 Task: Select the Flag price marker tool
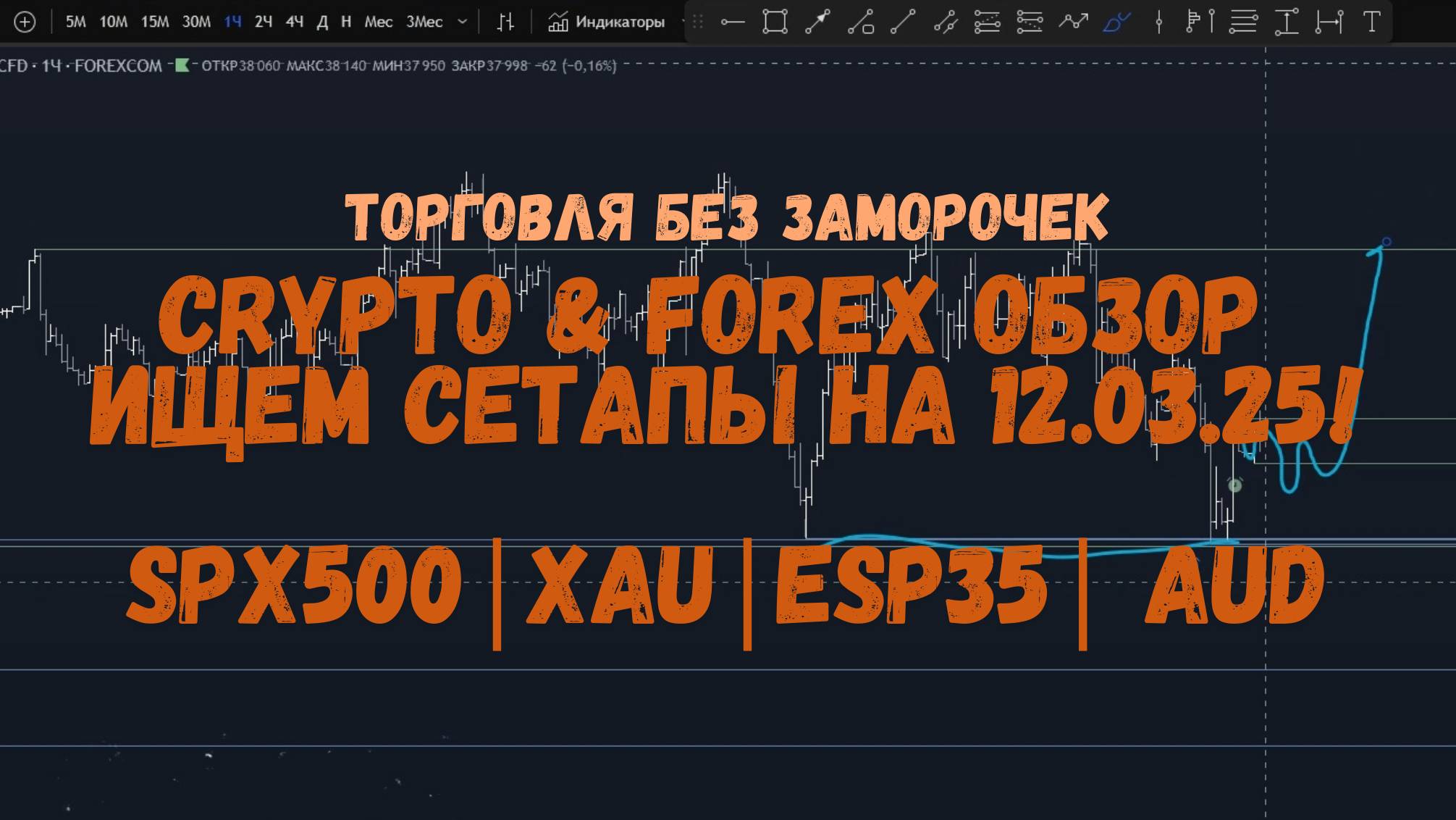click(1194, 22)
